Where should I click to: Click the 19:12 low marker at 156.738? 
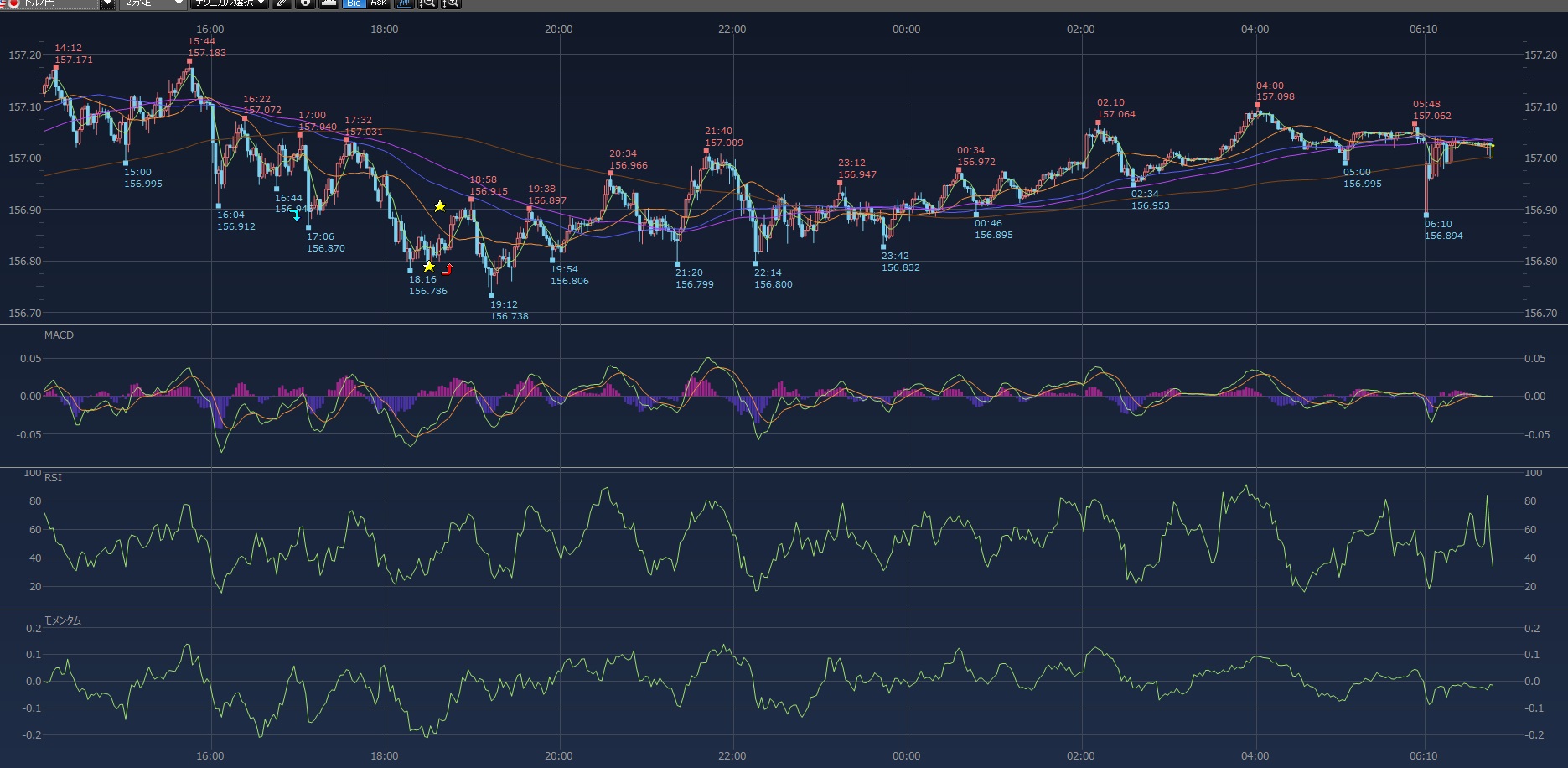[491, 296]
